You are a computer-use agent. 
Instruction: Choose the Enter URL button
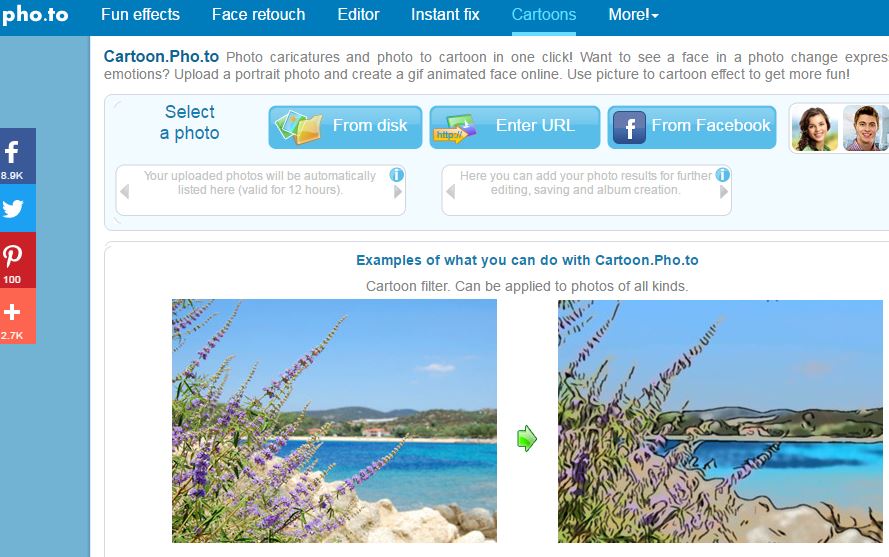pos(515,127)
